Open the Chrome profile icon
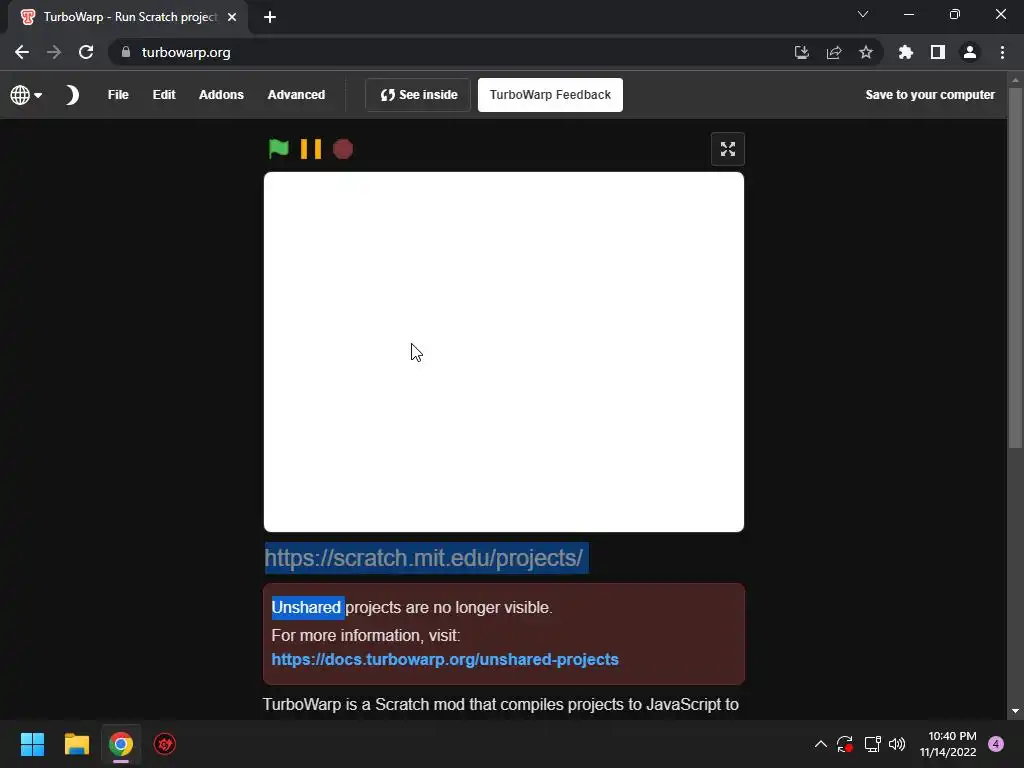The image size is (1024, 768). [970, 52]
